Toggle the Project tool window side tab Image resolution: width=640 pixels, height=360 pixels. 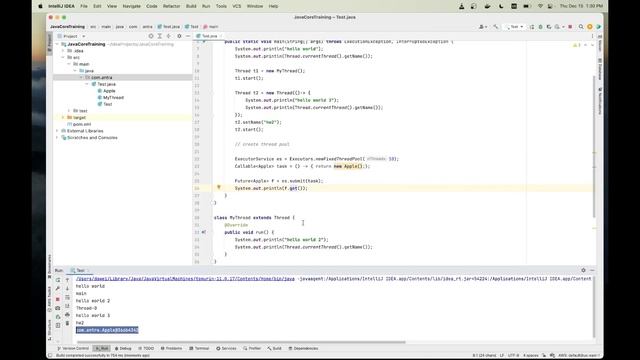50,43
